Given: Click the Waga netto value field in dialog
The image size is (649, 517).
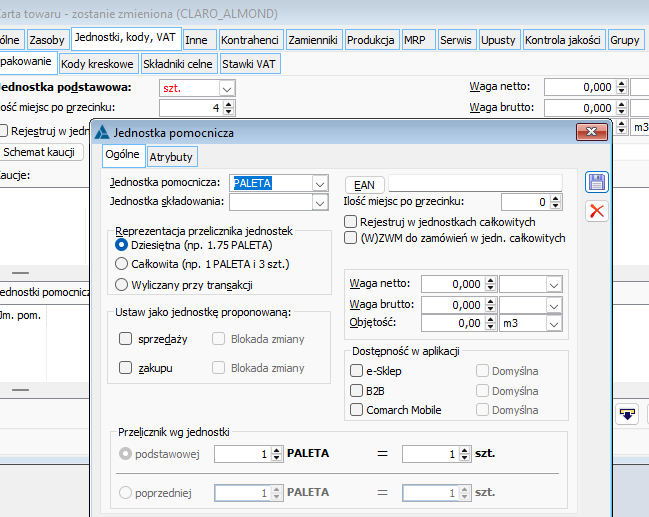Looking at the screenshot, I should [x=453, y=284].
